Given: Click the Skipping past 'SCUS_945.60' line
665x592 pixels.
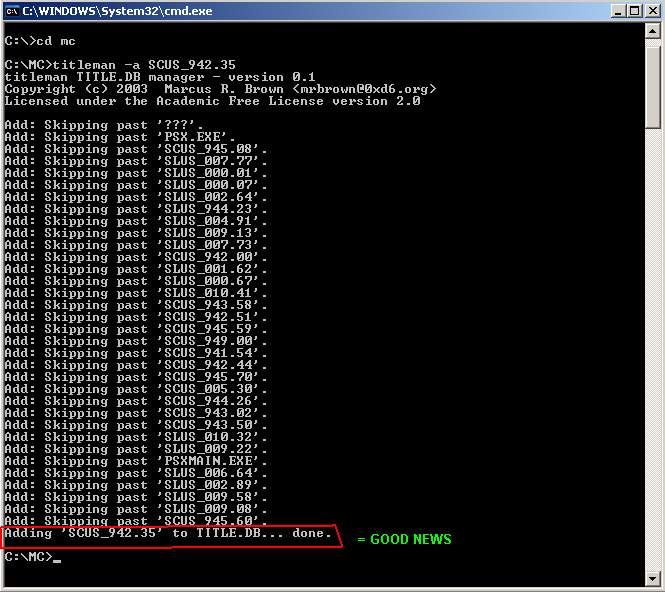Looking at the screenshot, I should [x=136, y=521].
